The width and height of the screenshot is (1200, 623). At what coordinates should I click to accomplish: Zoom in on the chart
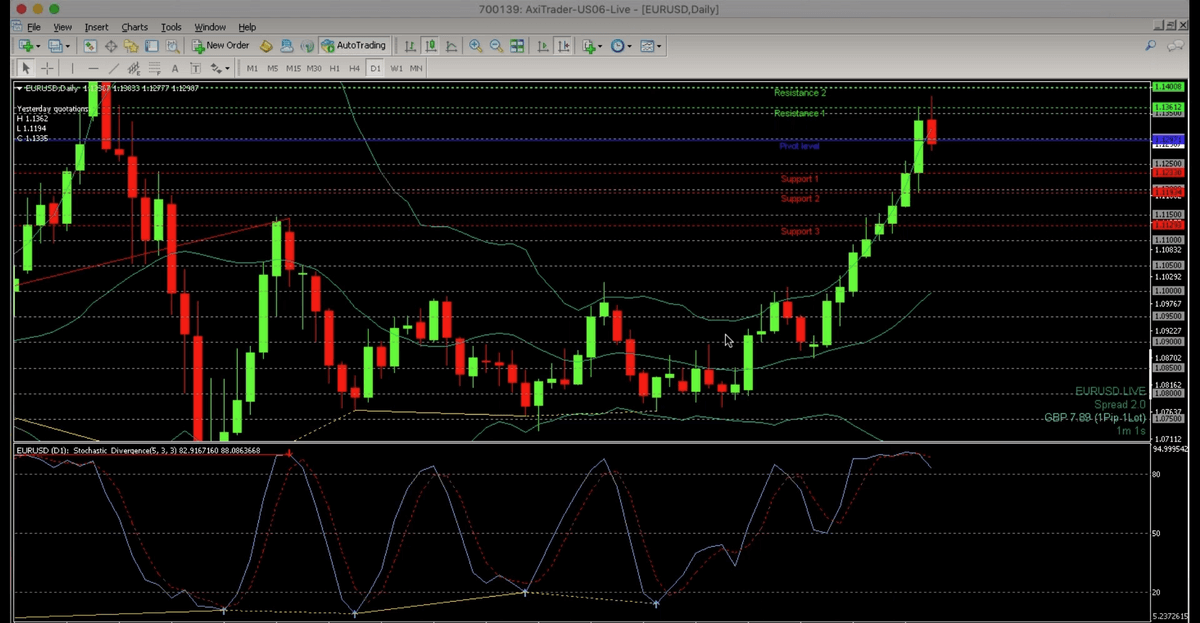coord(476,46)
